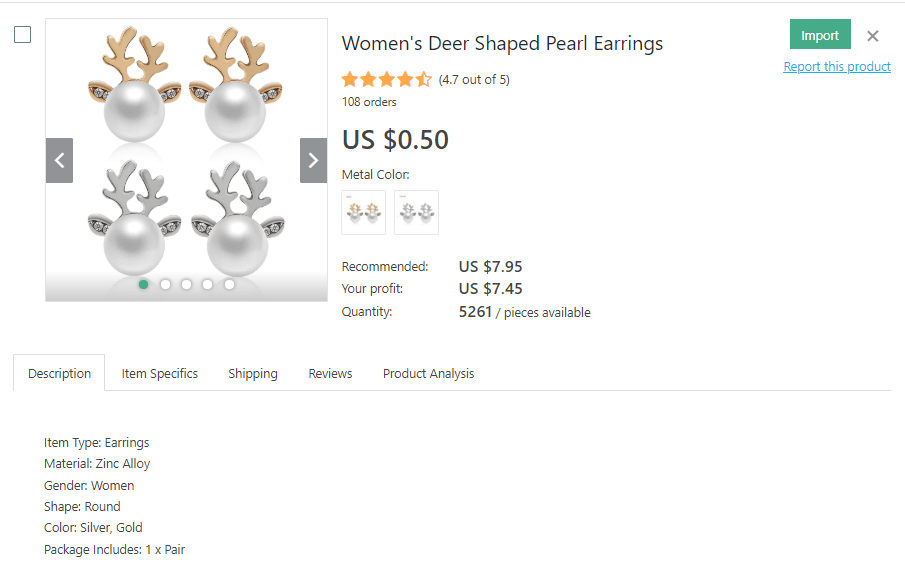905x575 pixels.
Task: View the Reviews tab
Action: tap(330, 373)
